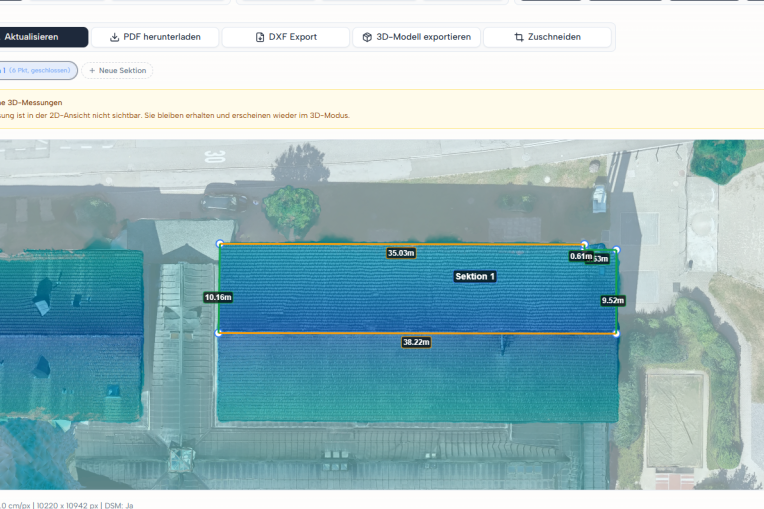
Task: Click the plus icon beside Neue Sektion
Action: 92,71
